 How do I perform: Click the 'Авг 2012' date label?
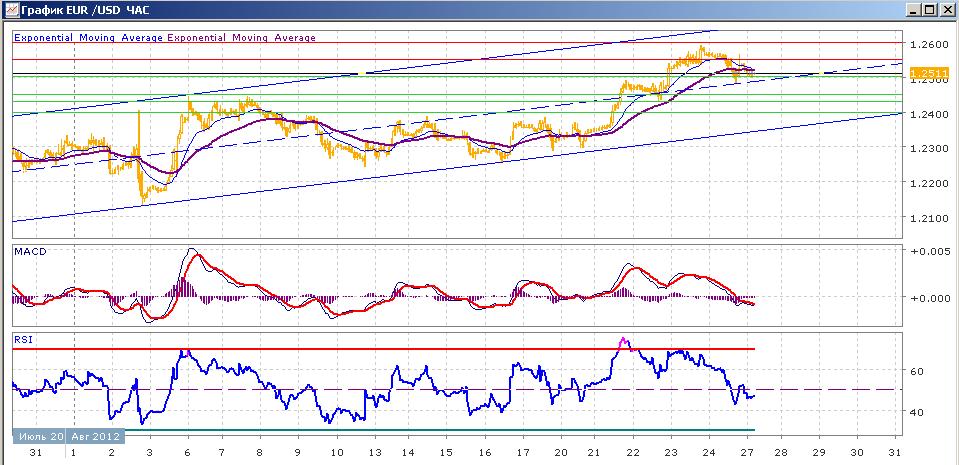pyautogui.click(x=95, y=437)
